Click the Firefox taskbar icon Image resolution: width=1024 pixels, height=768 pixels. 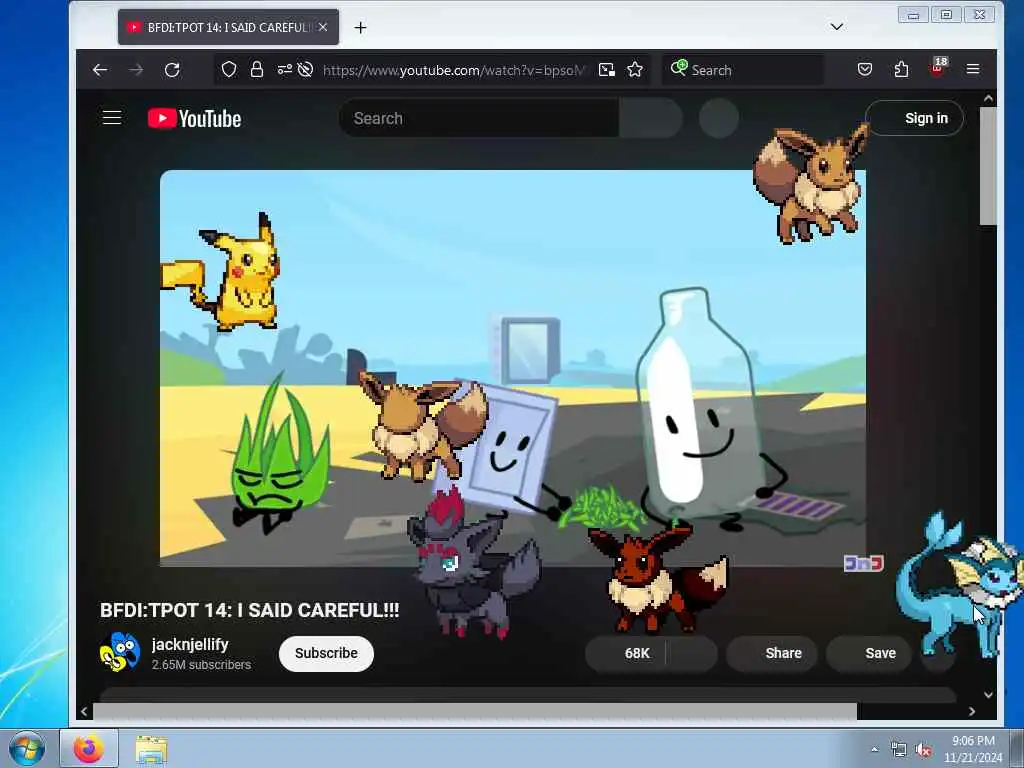tap(89, 748)
